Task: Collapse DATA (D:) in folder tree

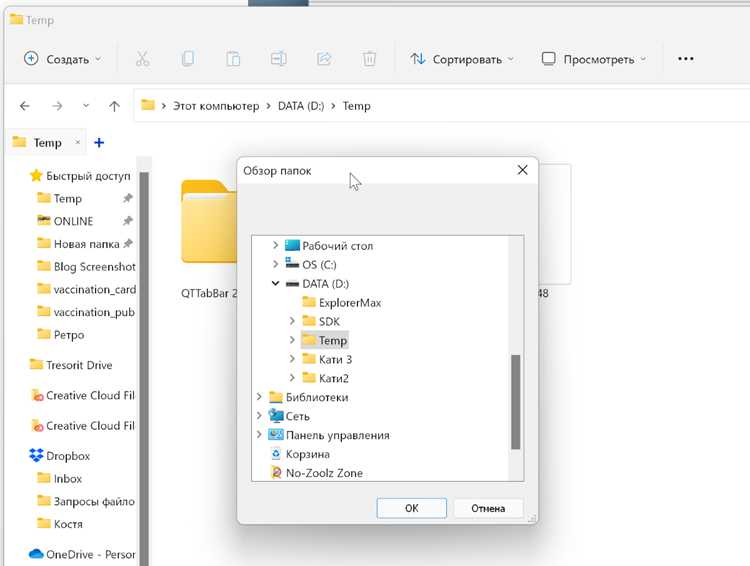Action: [275, 283]
